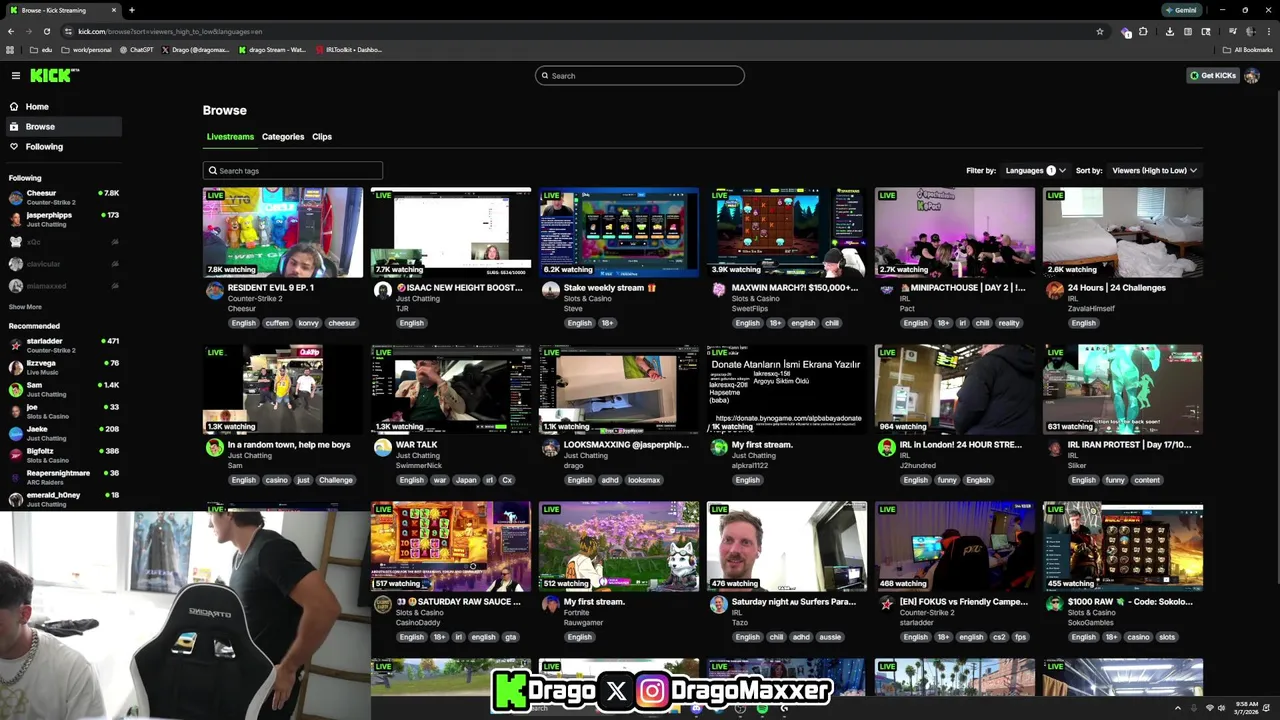Open the IRLToolkit Dashboard bookmark
This screenshot has height=720, width=1280.
point(348,49)
